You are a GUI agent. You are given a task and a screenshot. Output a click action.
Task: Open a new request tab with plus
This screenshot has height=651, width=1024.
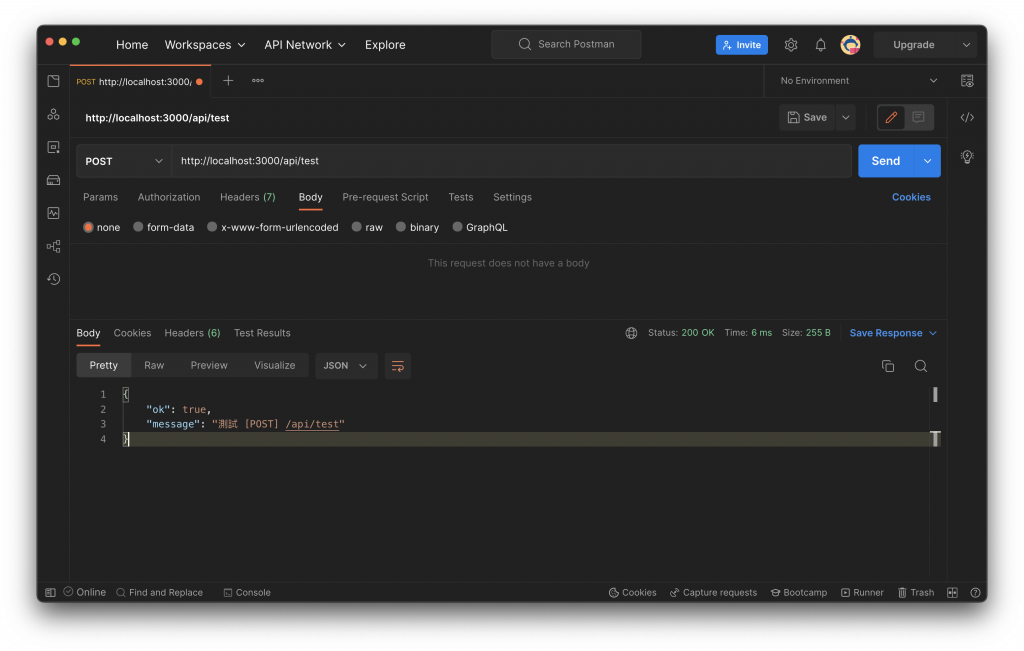click(228, 81)
